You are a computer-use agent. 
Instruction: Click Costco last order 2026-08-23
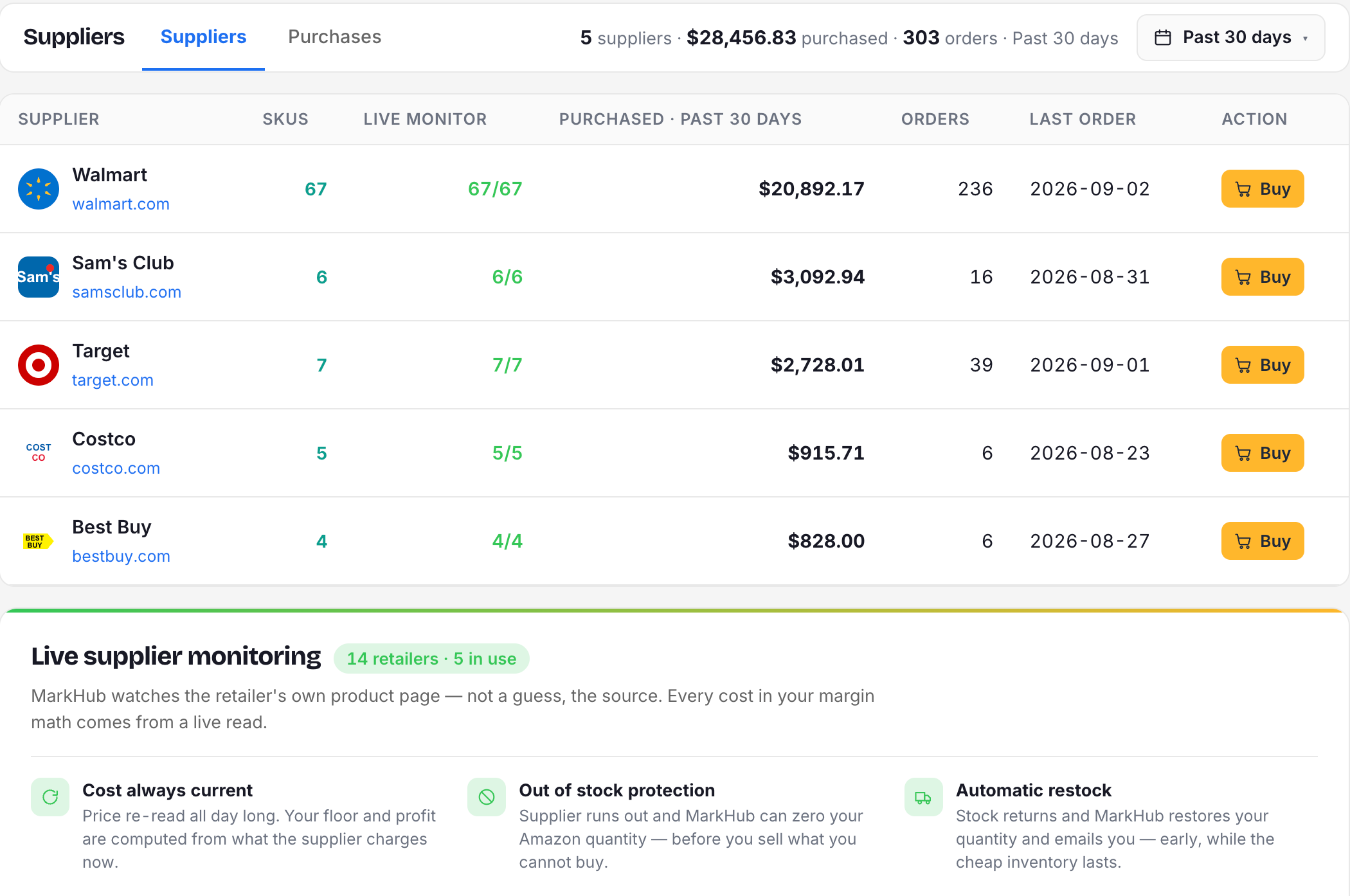(x=1090, y=453)
